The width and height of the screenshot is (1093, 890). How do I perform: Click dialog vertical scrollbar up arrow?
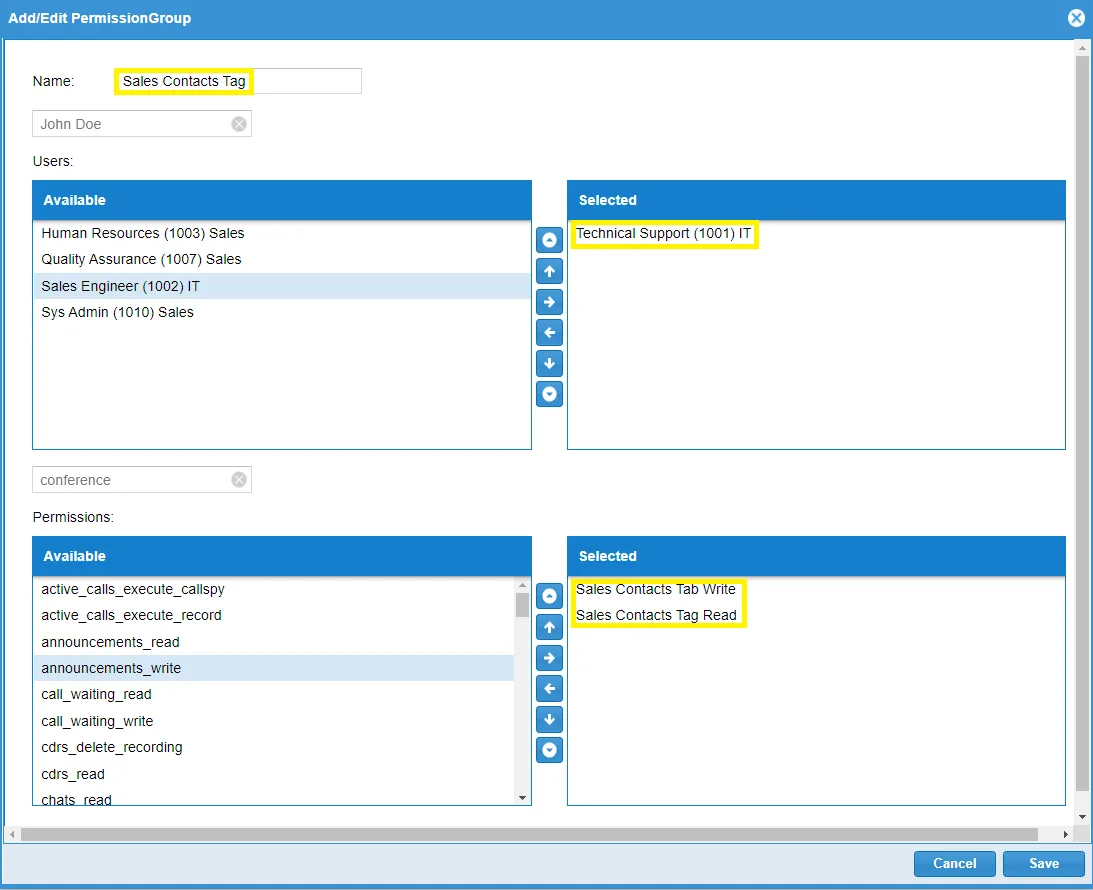(x=1082, y=48)
